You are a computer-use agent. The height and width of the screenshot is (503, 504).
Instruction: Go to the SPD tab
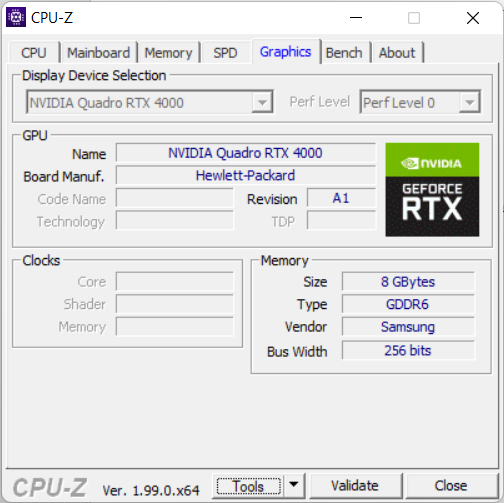coord(225,53)
